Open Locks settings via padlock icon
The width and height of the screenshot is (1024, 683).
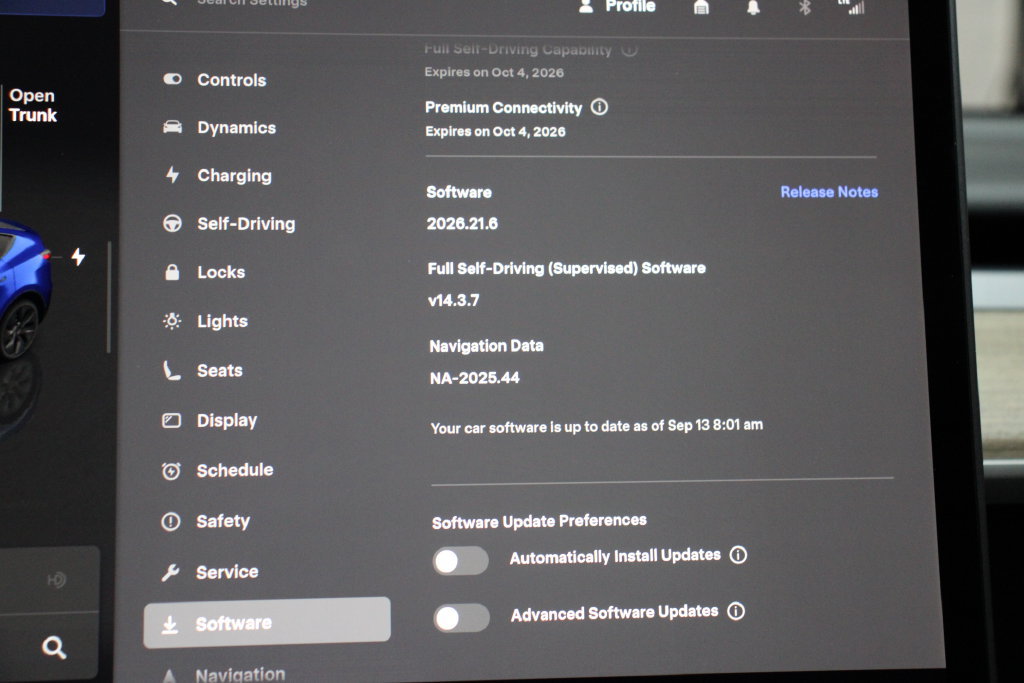[172, 272]
